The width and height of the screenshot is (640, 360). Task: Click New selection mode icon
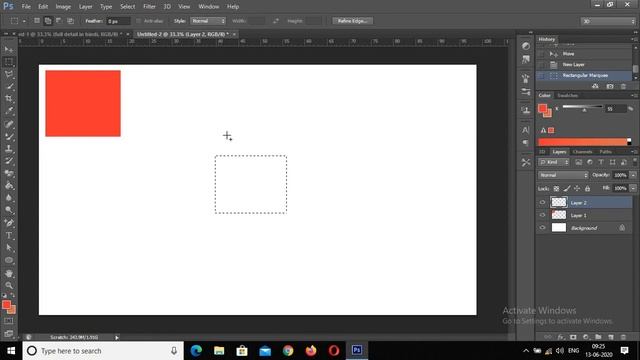pos(37,21)
